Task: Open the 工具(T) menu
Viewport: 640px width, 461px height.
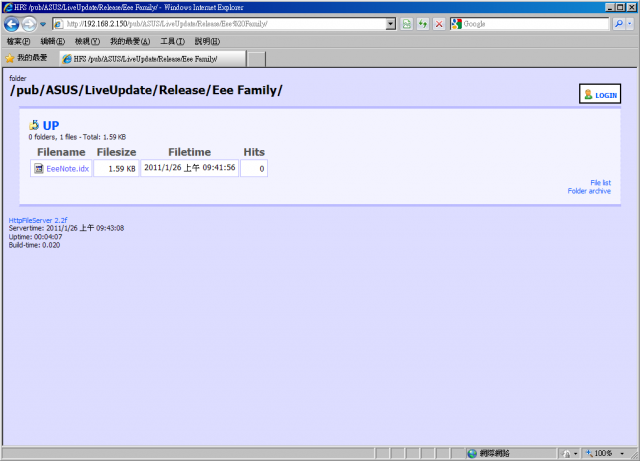Action: pos(172,41)
